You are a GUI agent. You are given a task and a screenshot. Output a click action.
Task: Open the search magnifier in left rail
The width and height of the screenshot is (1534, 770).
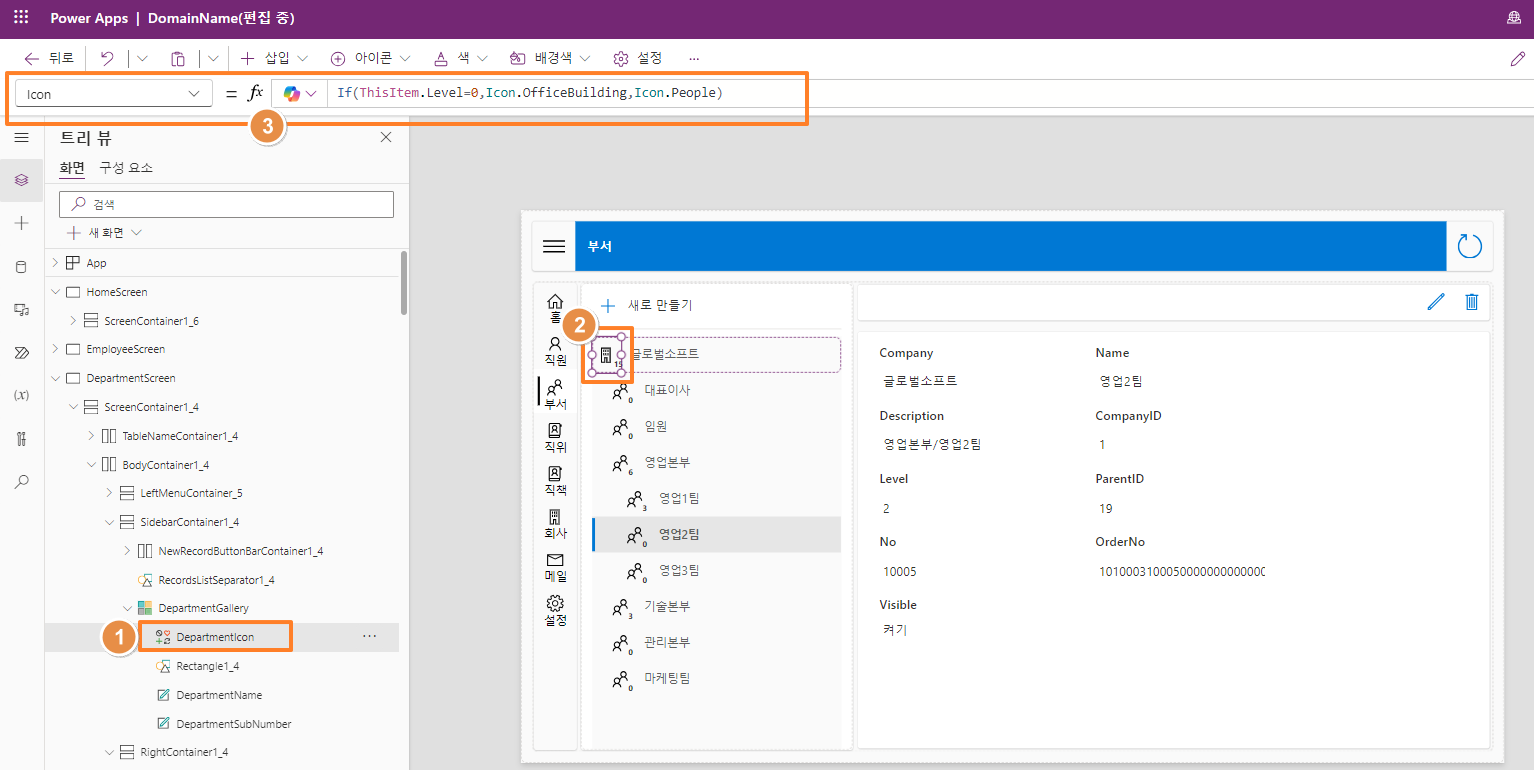21,481
